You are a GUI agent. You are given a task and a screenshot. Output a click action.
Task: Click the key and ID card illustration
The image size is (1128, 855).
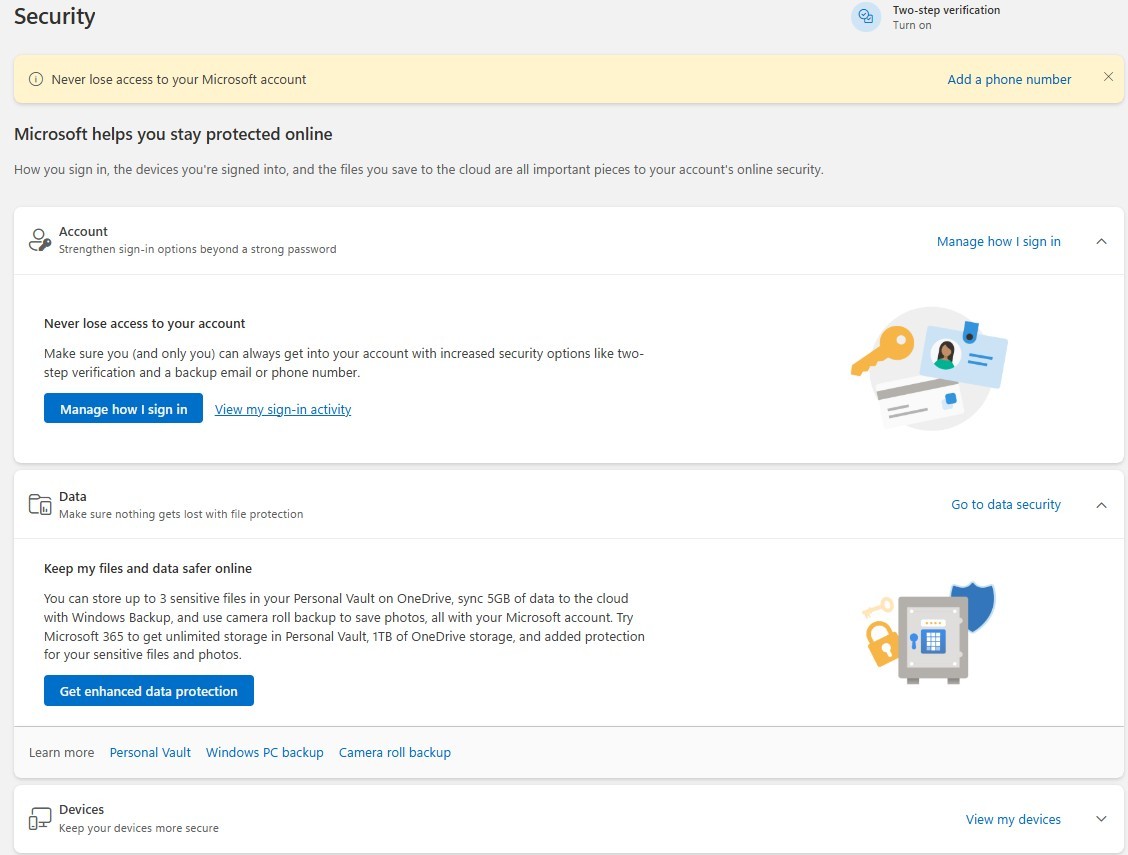929,368
